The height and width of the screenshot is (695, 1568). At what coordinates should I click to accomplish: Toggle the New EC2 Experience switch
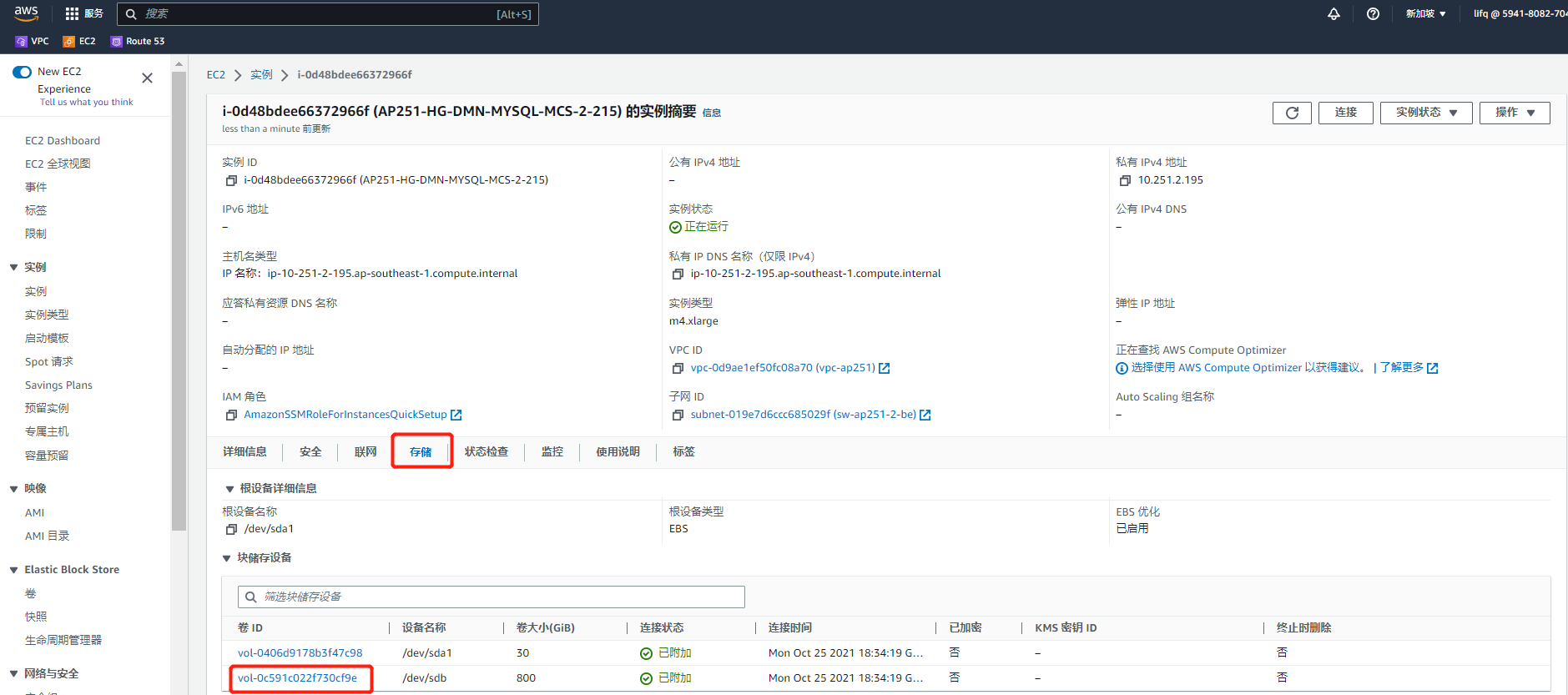click(x=23, y=72)
